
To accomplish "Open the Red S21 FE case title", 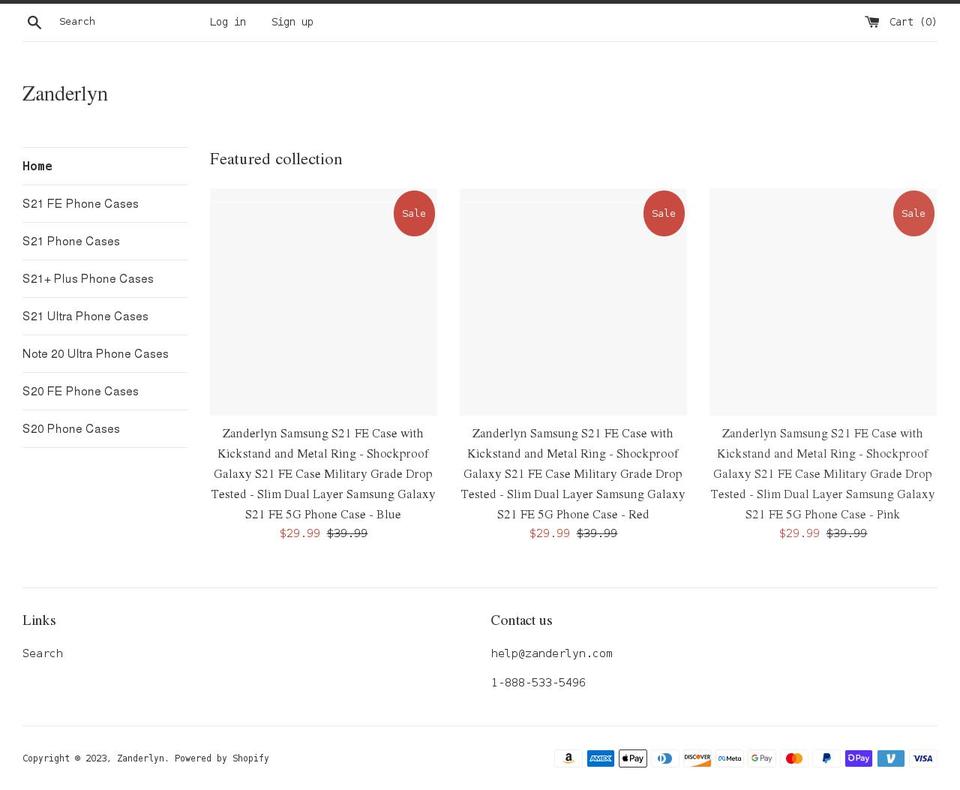I will [573, 473].
